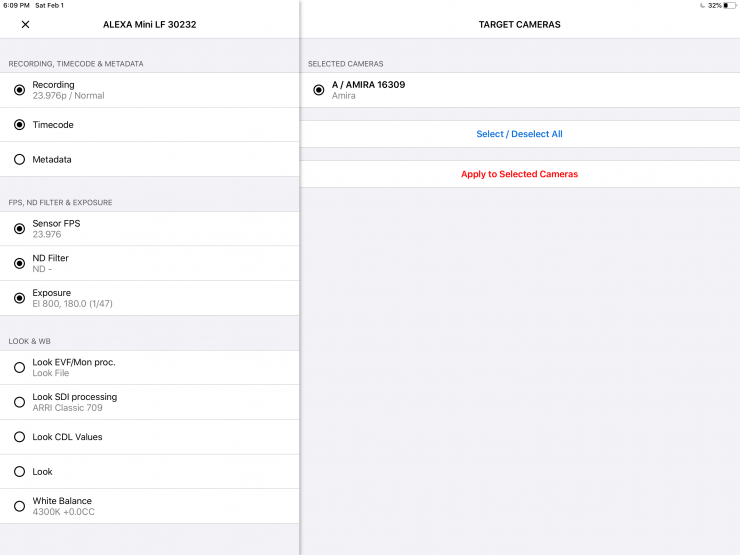Tap the TARGET CAMERAS header
740x555 pixels.
[x=519, y=24]
